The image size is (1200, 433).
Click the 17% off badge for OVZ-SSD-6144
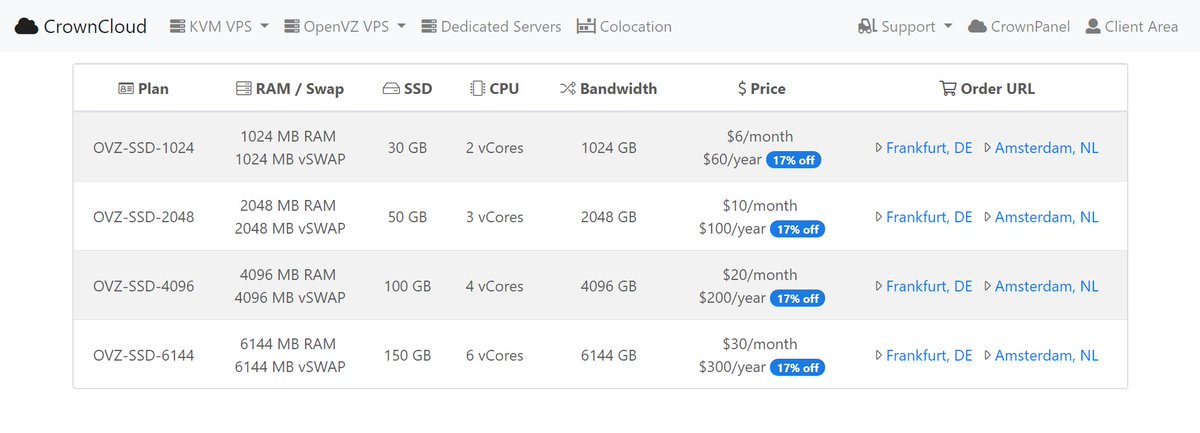click(x=797, y=368)
